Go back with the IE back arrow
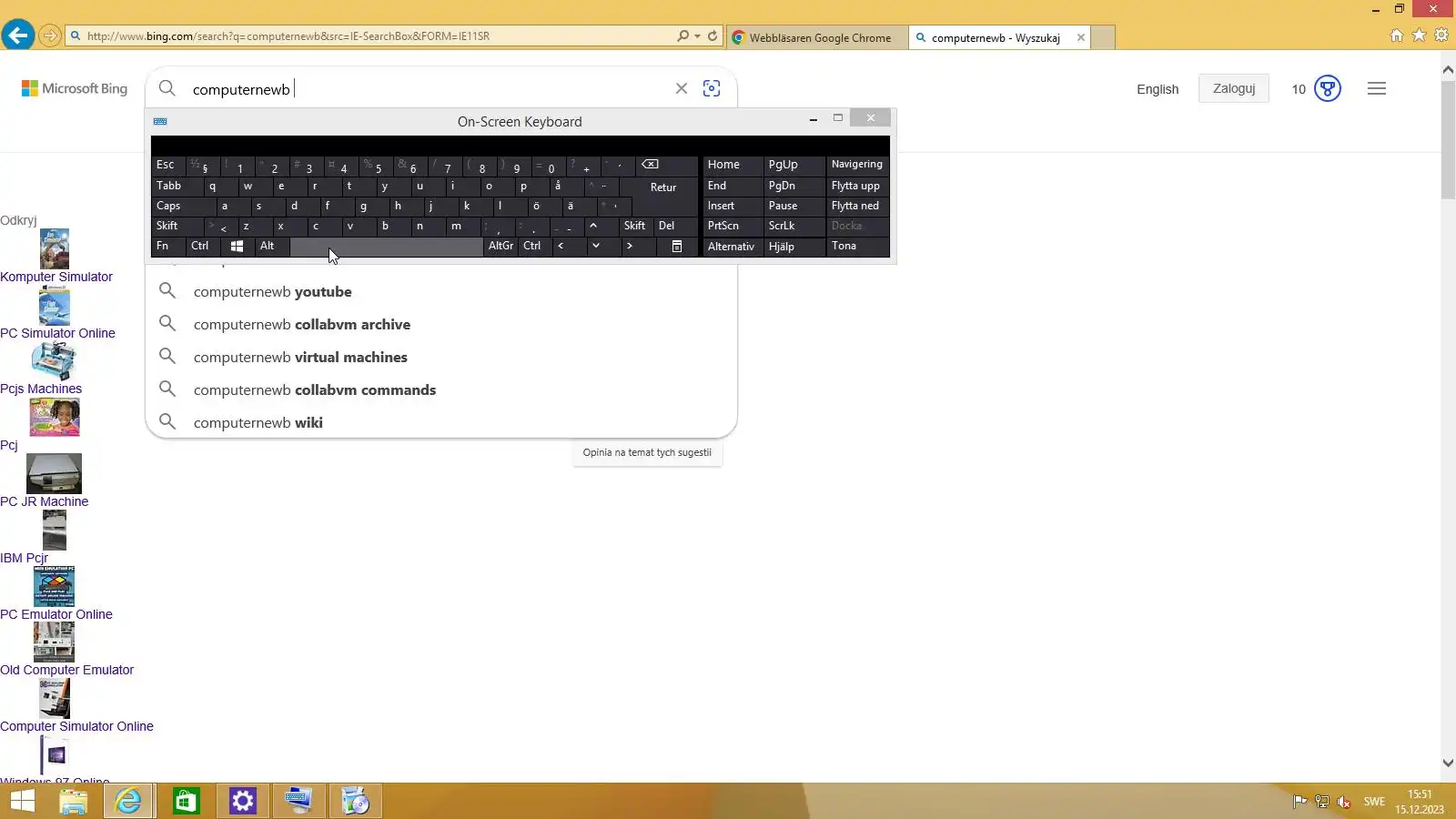The image size is (1456, 819). [x=17, y=35]
